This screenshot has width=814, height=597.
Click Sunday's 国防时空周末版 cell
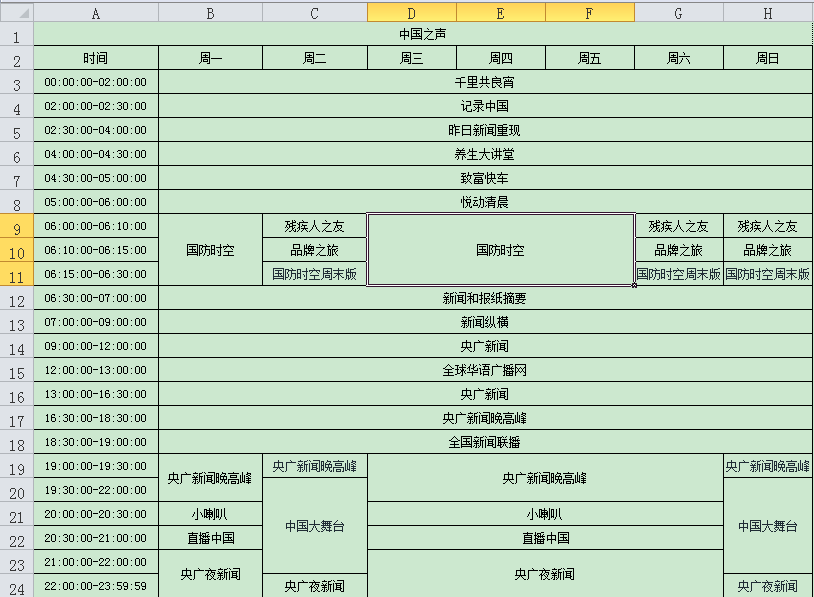pyautogui.click(x=768, y=274)
